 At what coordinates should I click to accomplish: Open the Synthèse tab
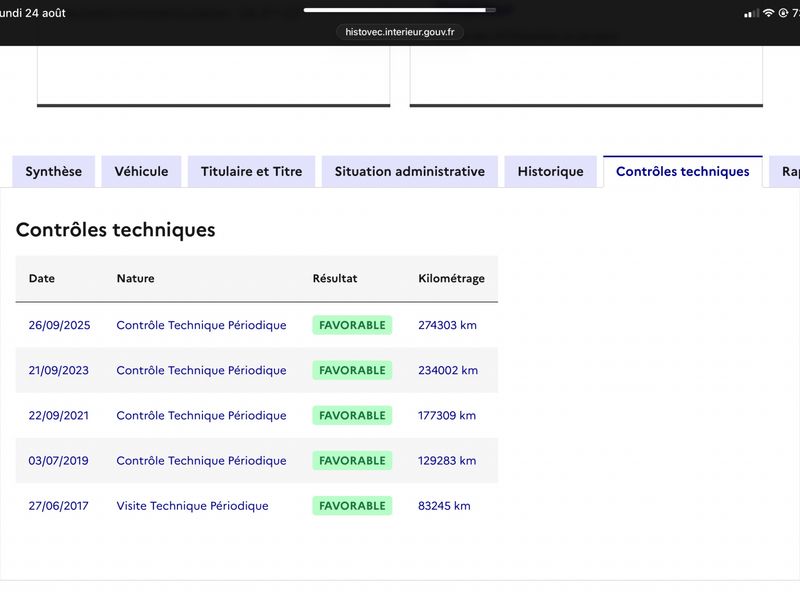click(x=54, y=171)
